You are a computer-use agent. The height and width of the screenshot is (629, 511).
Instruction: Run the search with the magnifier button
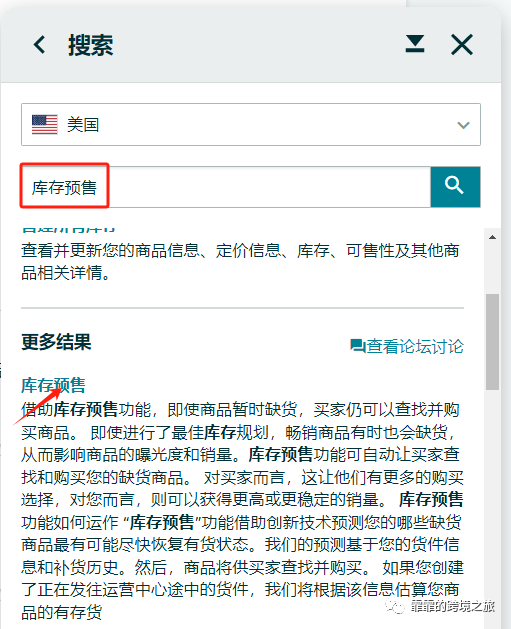455,187
